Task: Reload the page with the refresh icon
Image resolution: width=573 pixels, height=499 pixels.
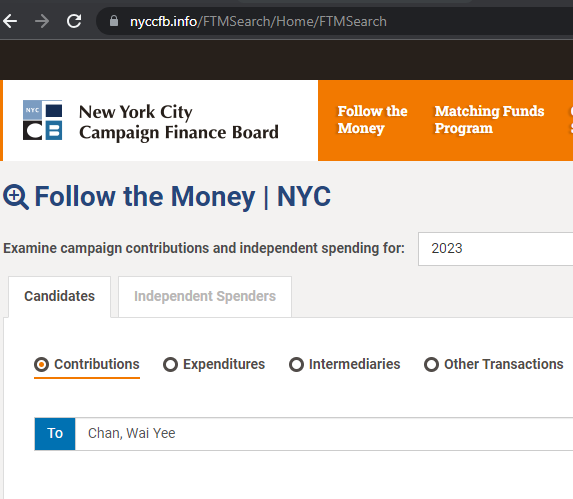Action: pyautogui.click(x=74, y=21)
